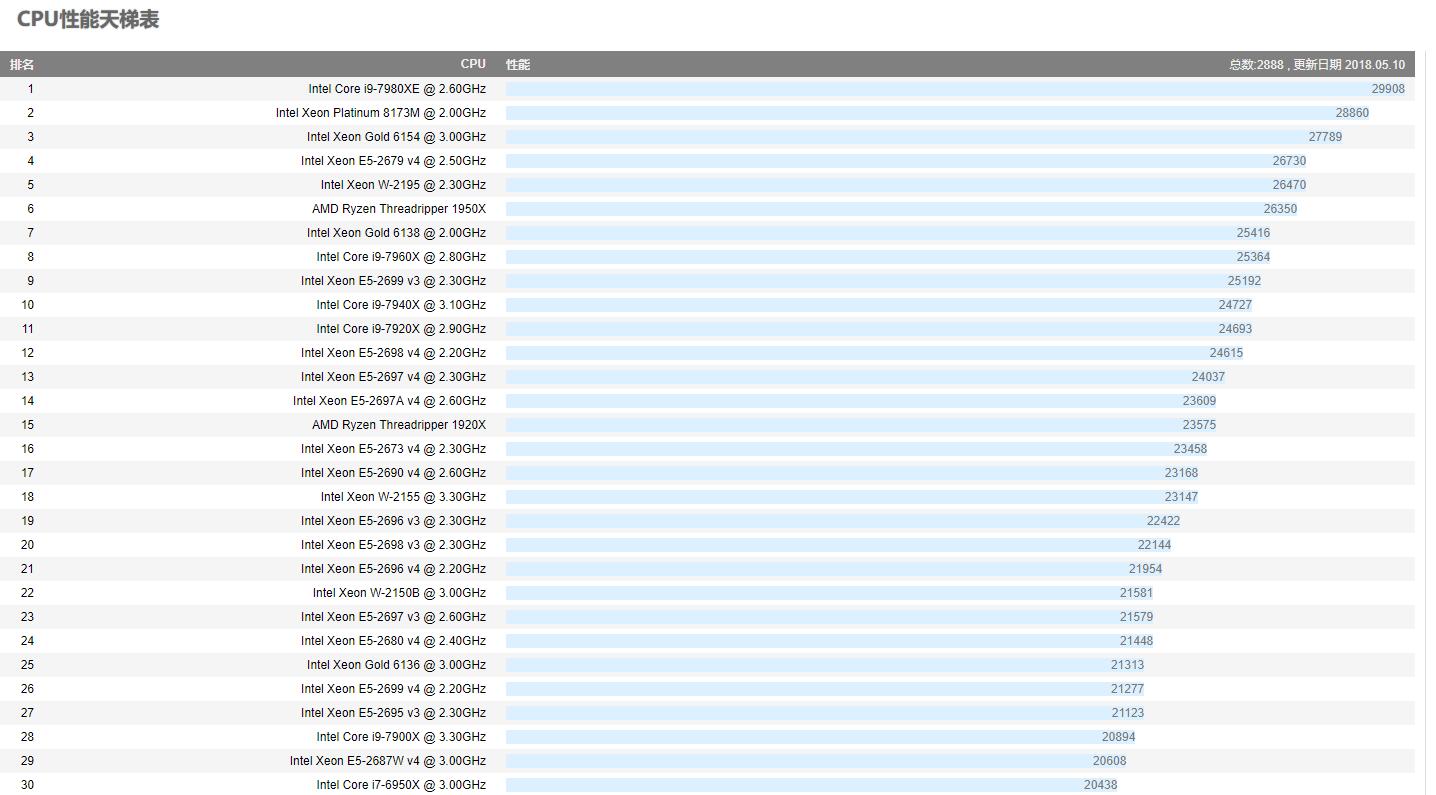Click the score value 25364
Viewport: 1436px width, 795px height.
(1253, 257)
